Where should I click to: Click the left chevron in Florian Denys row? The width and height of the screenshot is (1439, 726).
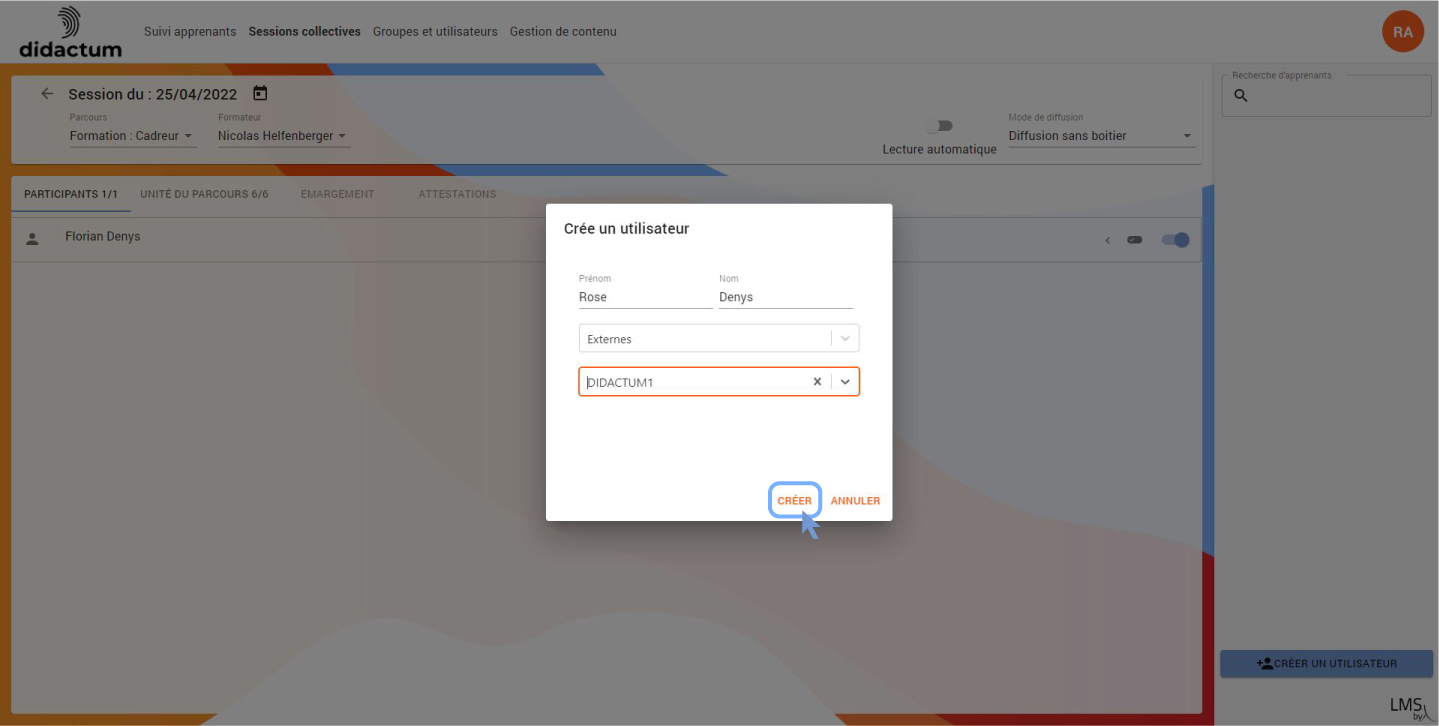1107,240
